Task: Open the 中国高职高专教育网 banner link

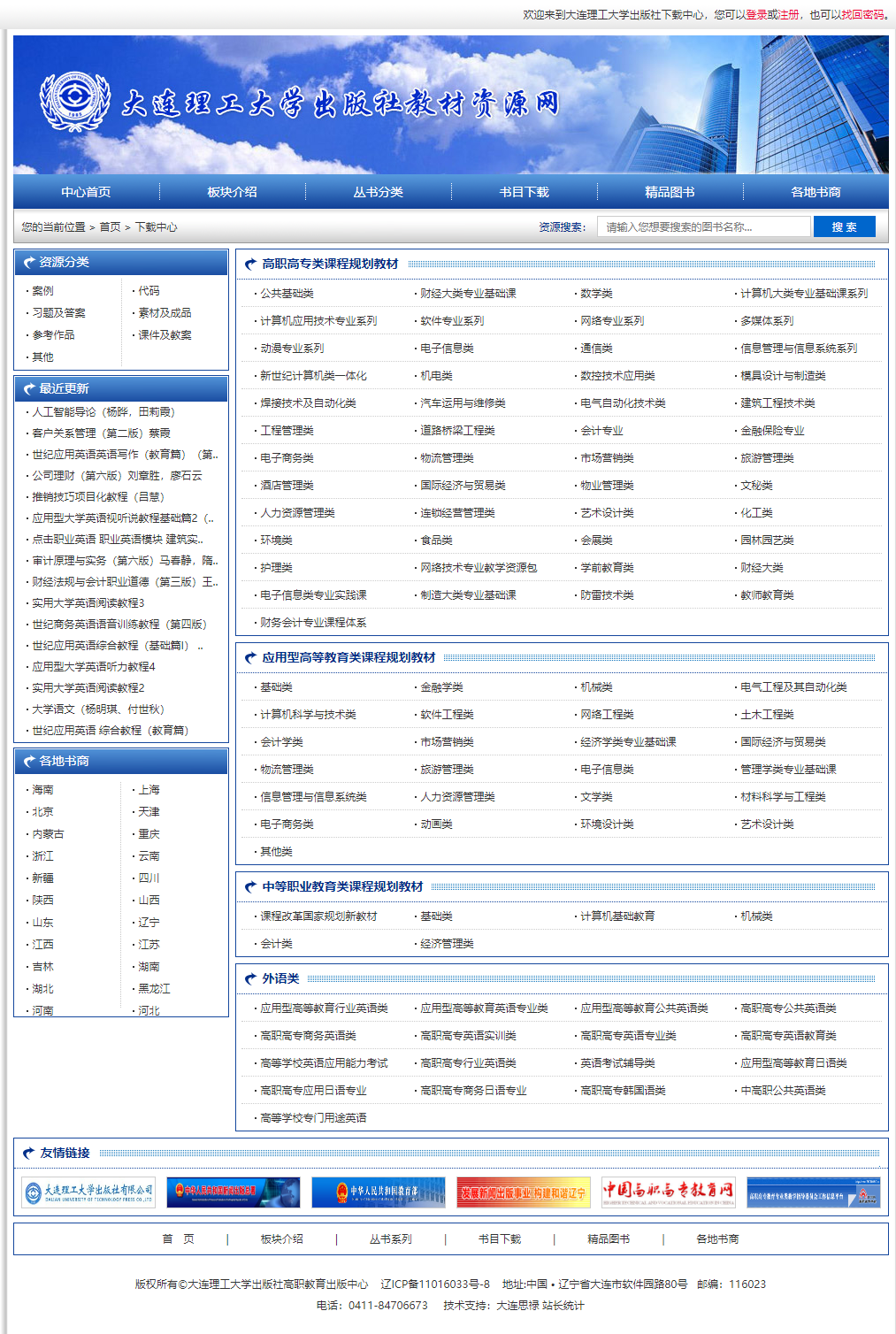Action: click(668, 1192)
